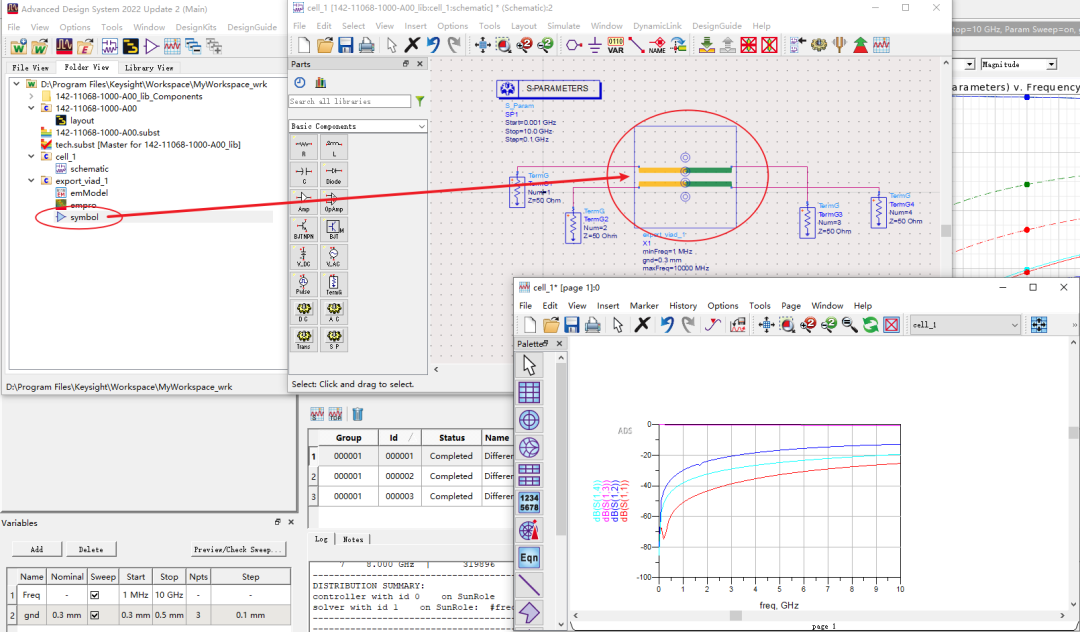Click the Add button in Variables panel
The width and height of the screenshot is (1080, 632).
coord(37,549)
